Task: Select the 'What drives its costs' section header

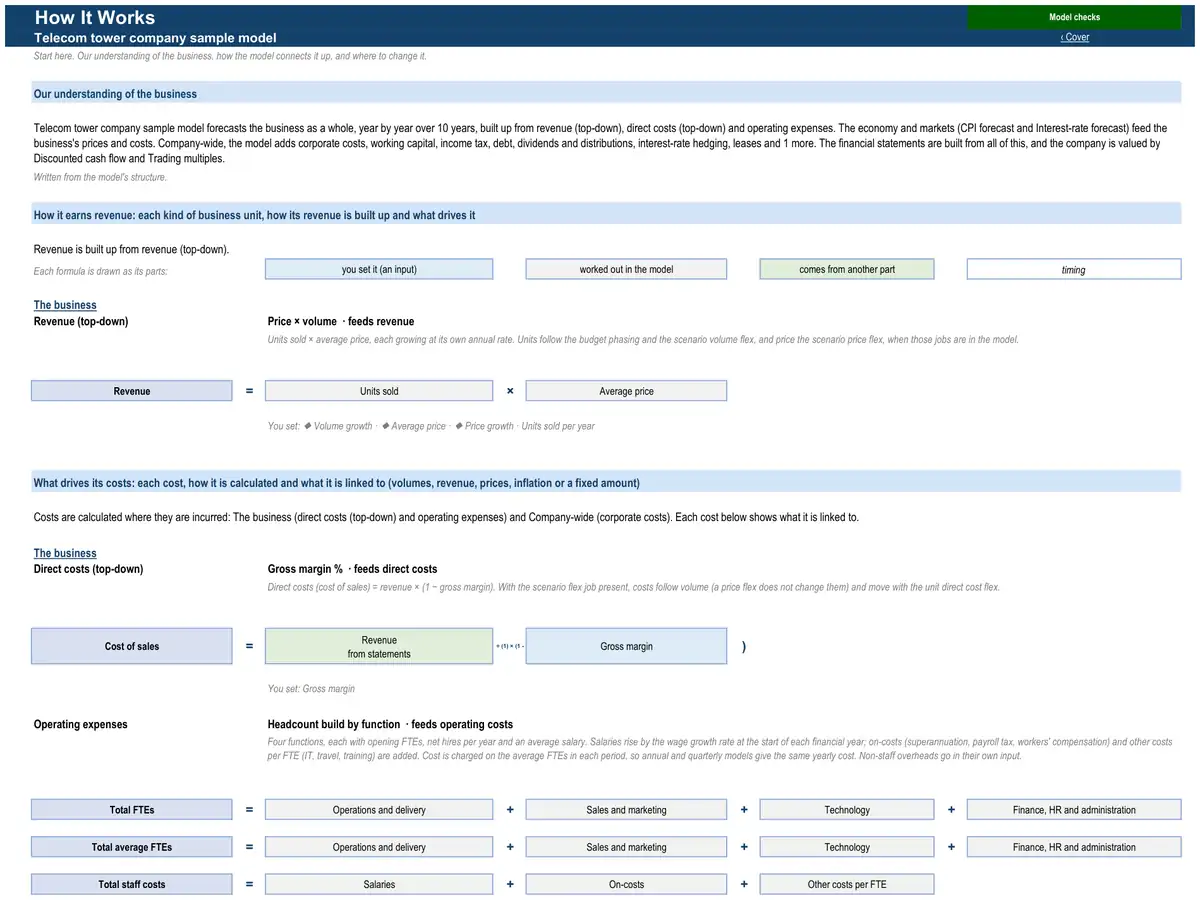Action: (606, 483)
